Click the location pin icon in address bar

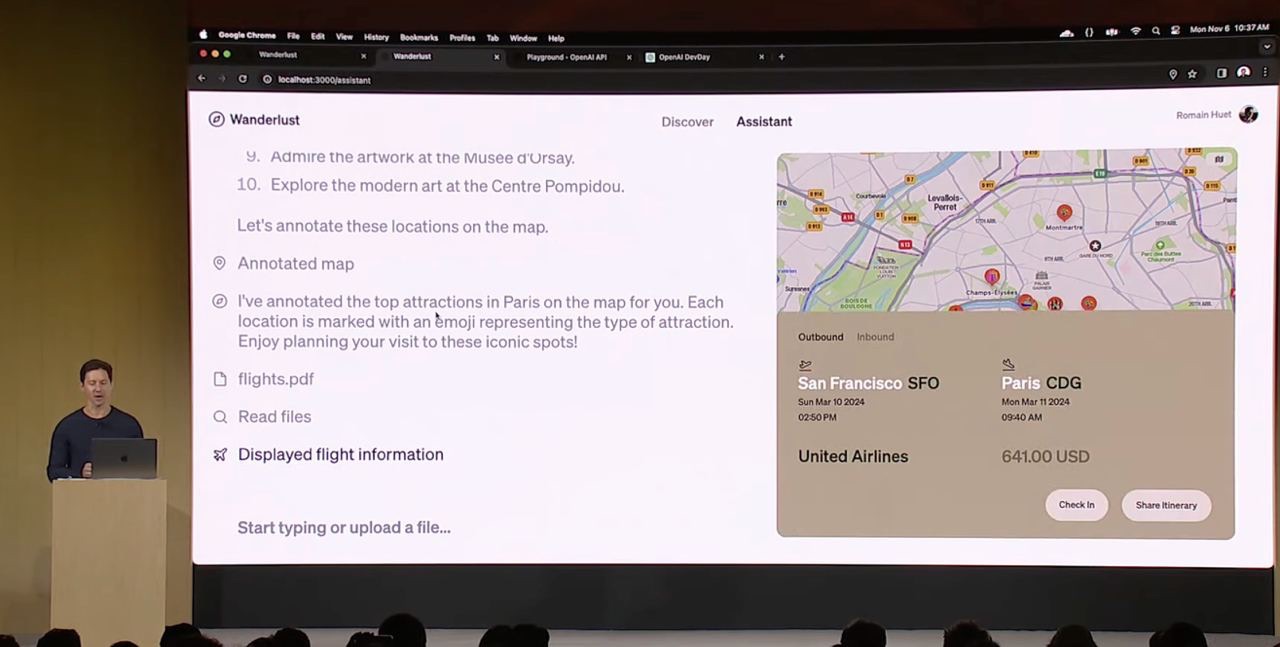point(1173,74)
